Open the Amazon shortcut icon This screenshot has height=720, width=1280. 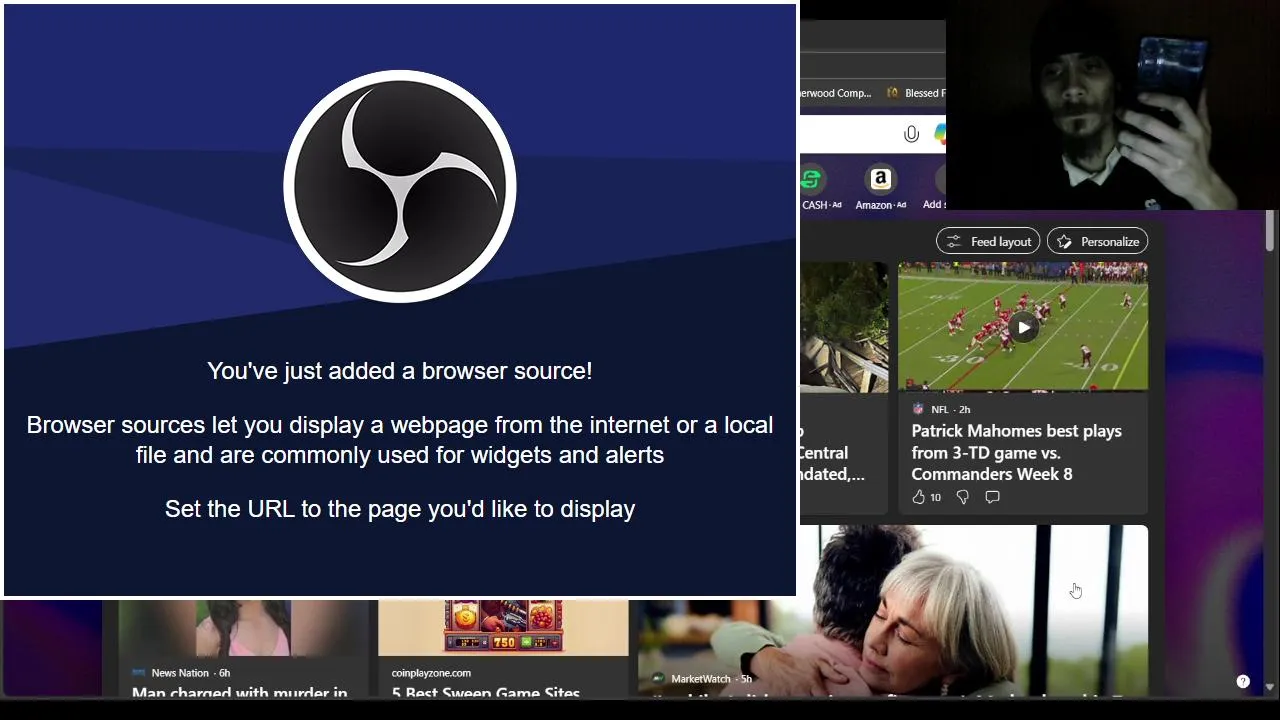(880, 179)
